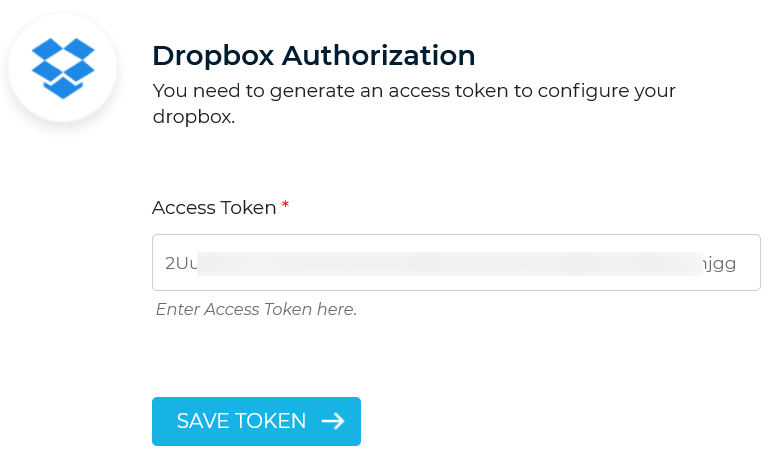The image size is (781, 459).
Task: Click the arrow icon inside Save Token
Action: (x=333, y=421)
